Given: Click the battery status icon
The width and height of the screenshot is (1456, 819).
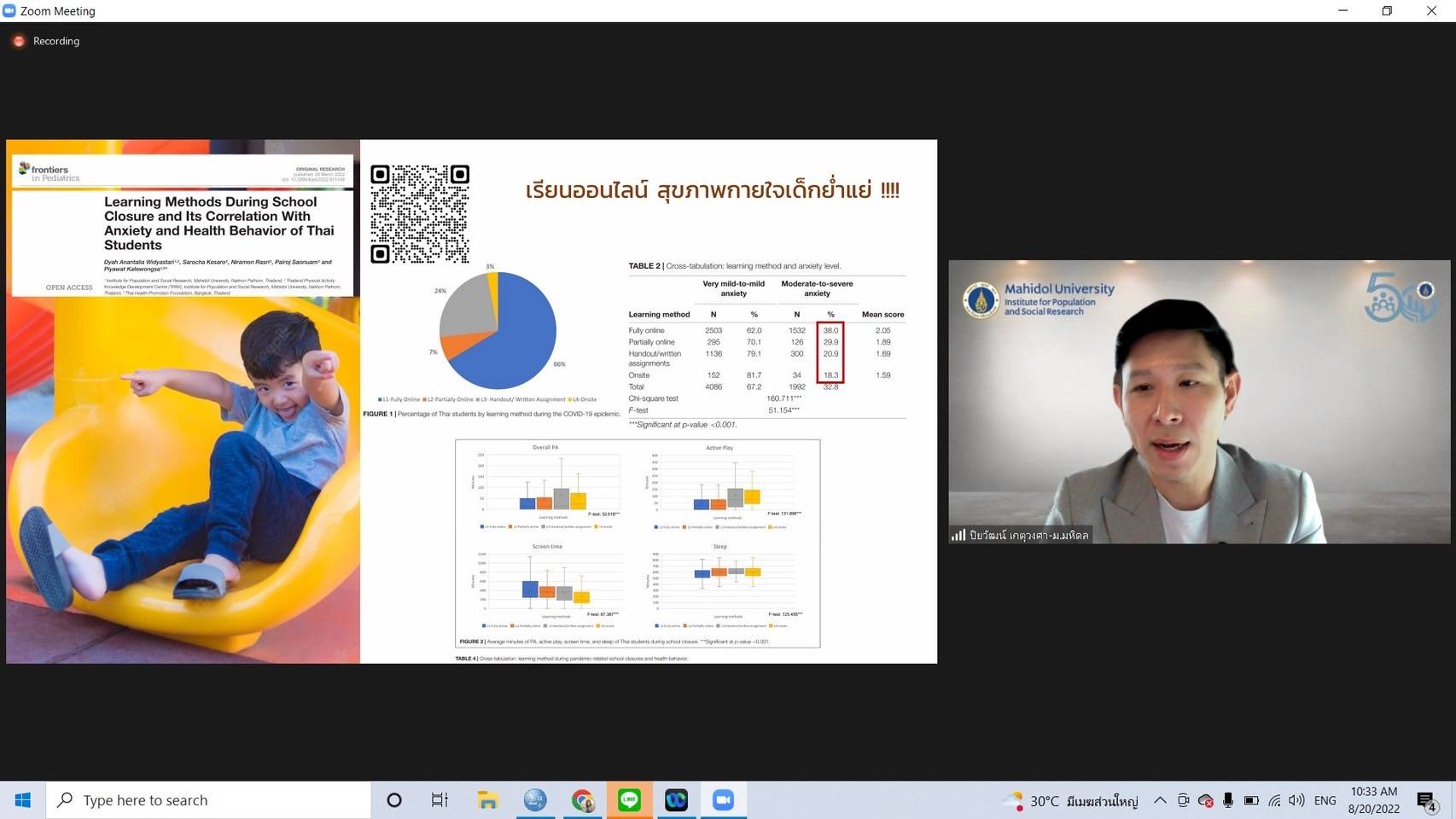Looking at the screenshot, I should [x=1250, y=800].
